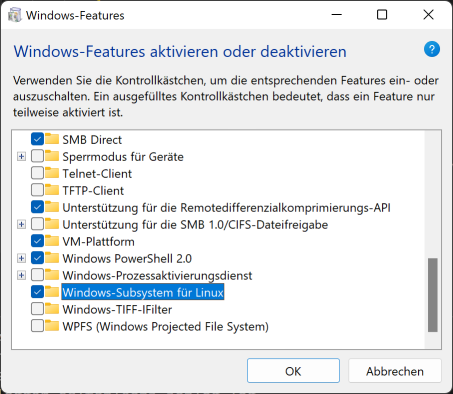Click the Windows PowerShell 2.0 folder icon
The height and width of the screenshot is (394, 453).
(52, 258)
